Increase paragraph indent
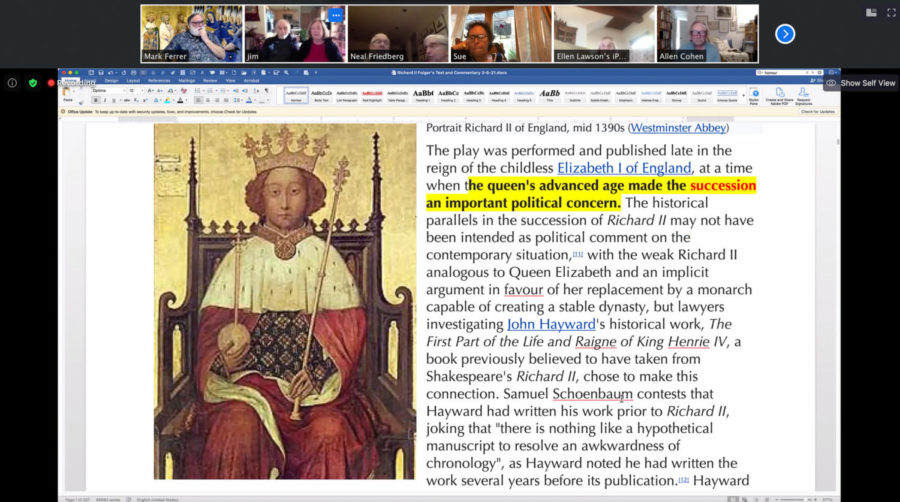The width and height of the screenshot is (900, 502). pyautogui.click(x=245, y=91)
